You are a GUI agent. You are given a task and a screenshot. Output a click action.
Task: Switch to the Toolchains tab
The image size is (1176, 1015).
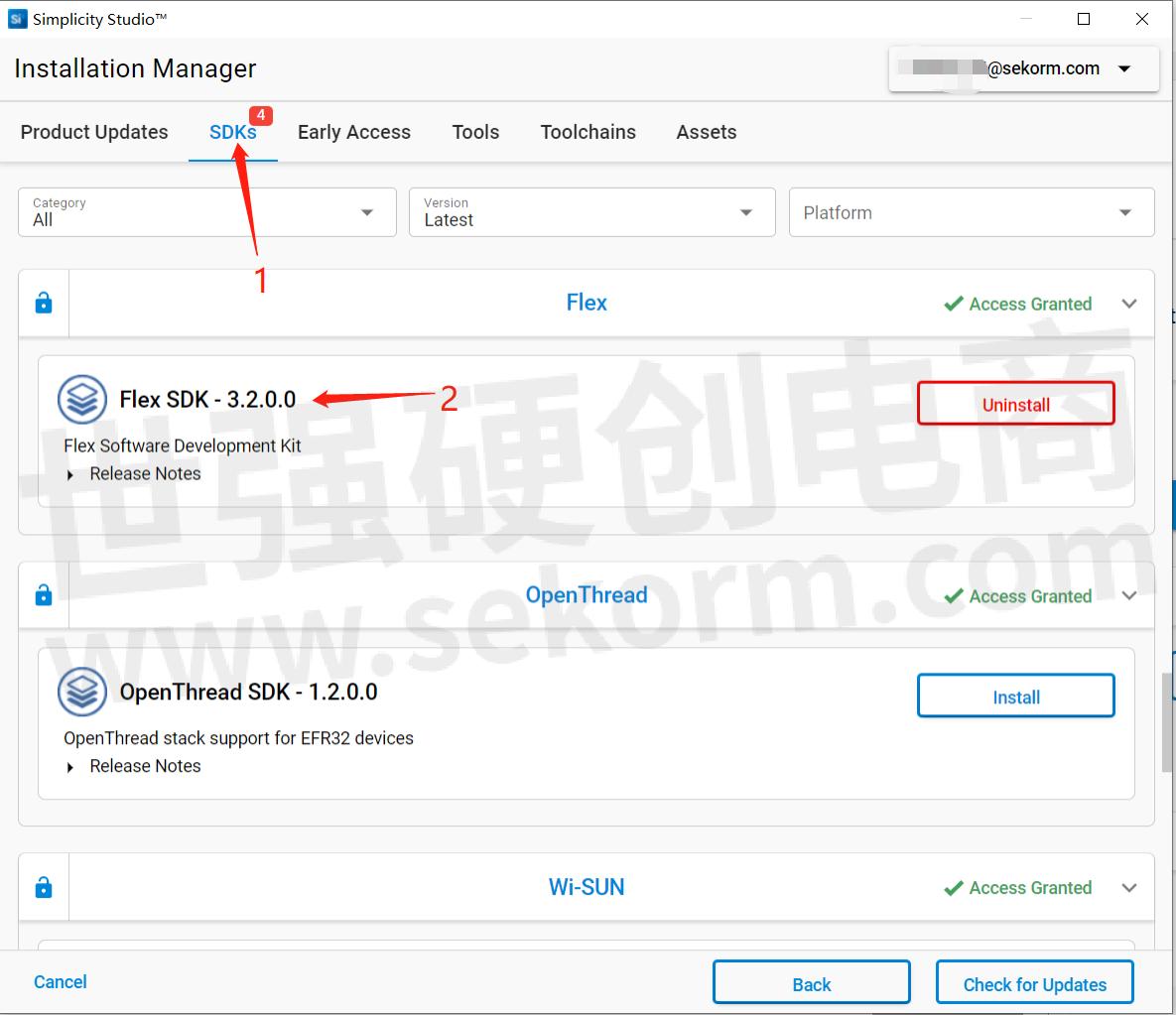tap(588, 132)
